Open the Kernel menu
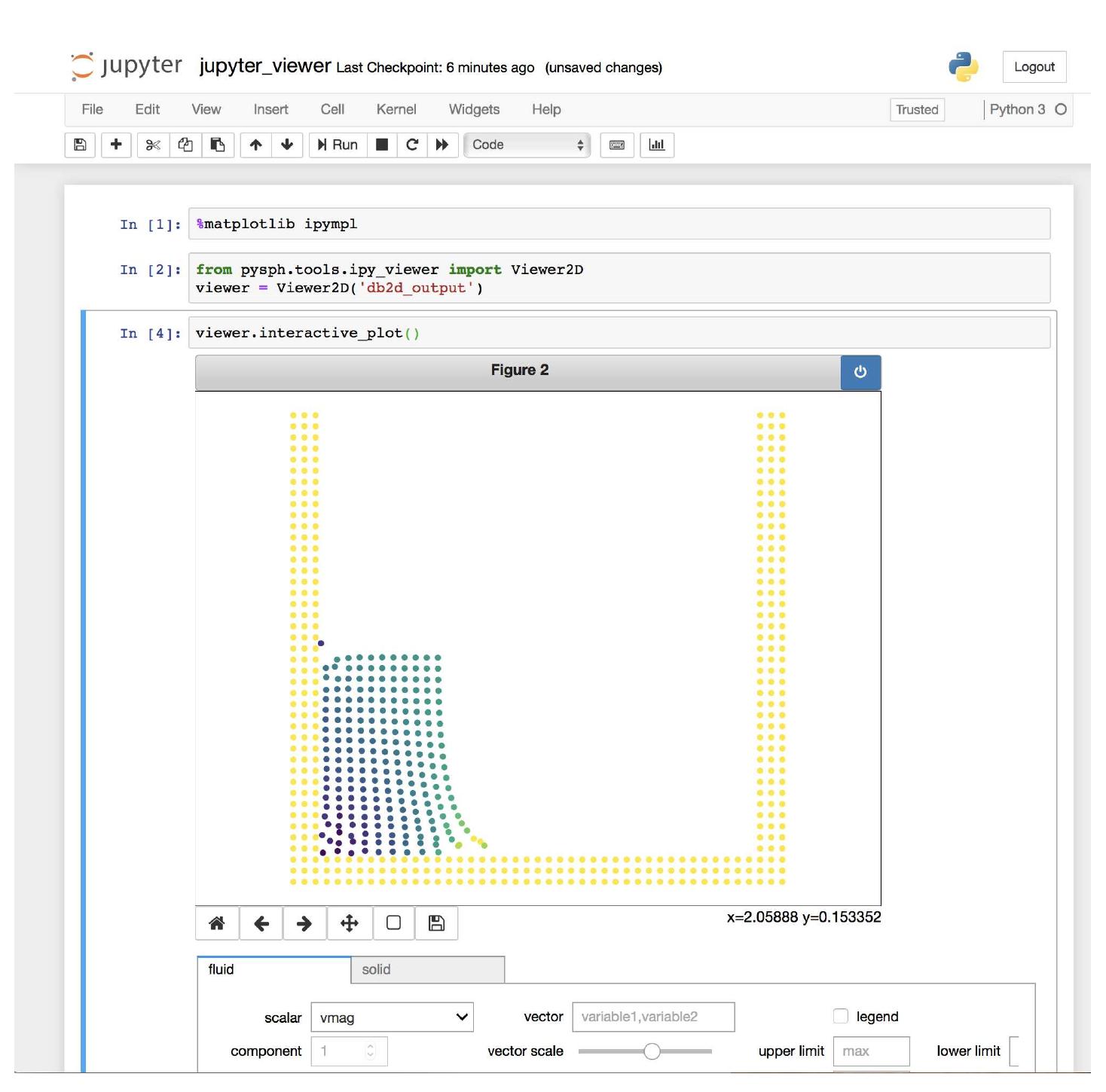 click(x=396, y=109)
